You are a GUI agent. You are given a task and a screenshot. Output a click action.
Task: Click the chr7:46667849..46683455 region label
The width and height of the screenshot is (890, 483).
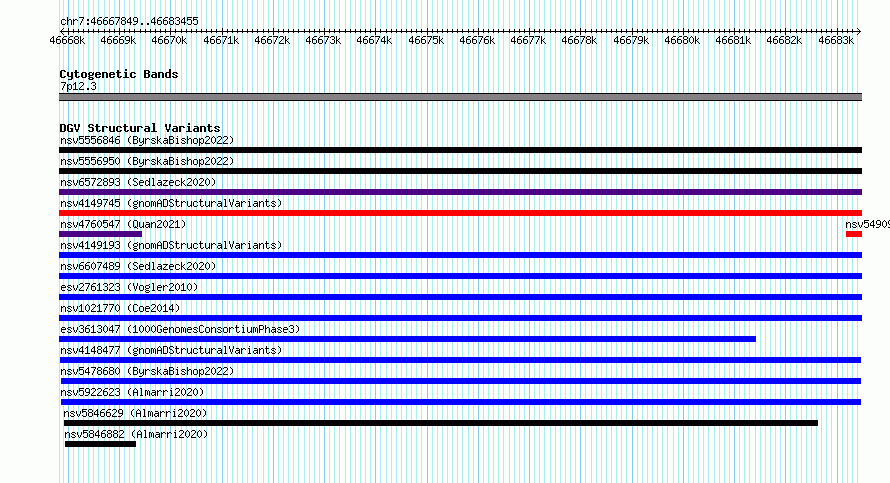point(129,21)
